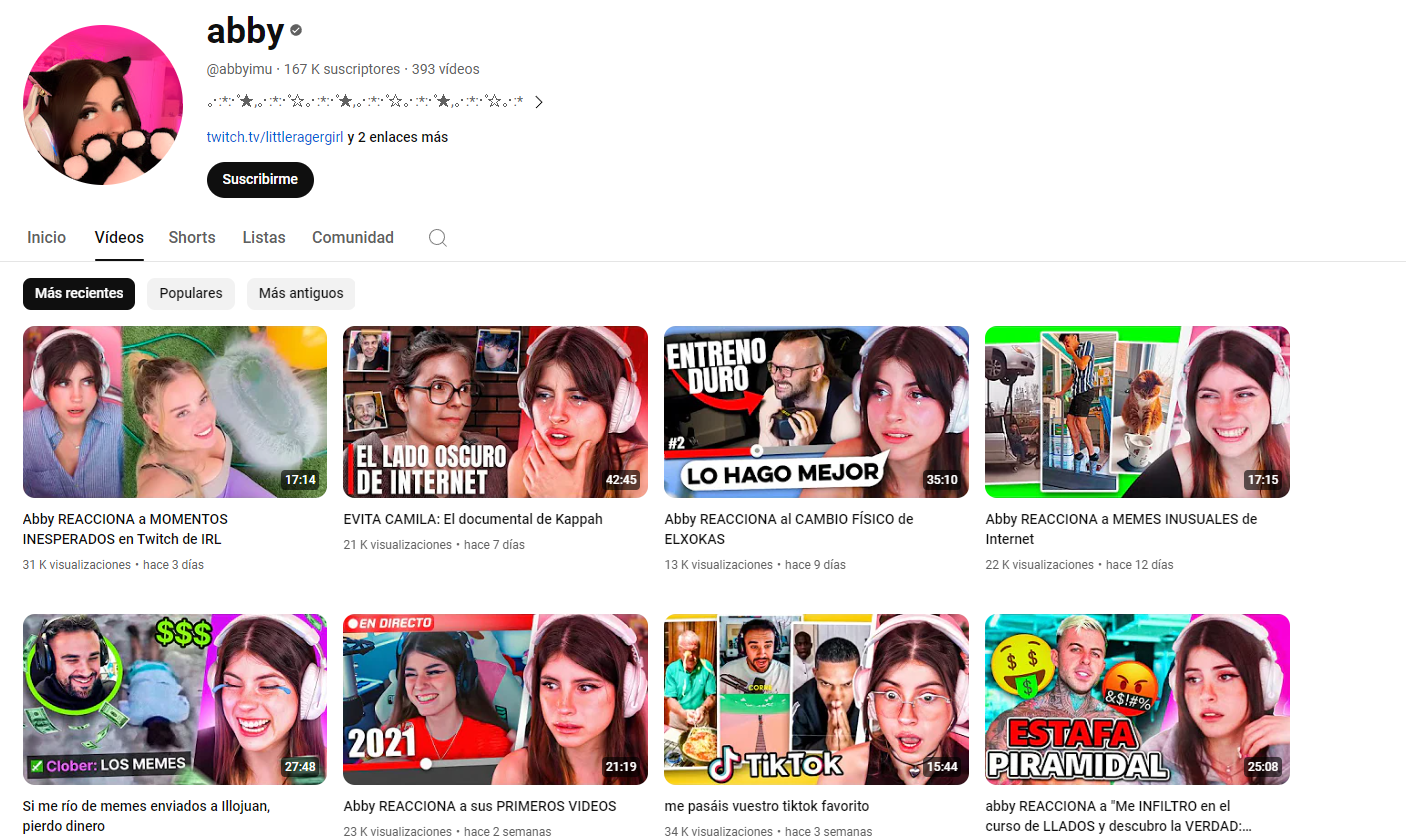This screenshot has height=838, width=1406.
Task: Play the 17:14 Twitch IRL moments thumbnail
Action: click(x=175, y=412)
